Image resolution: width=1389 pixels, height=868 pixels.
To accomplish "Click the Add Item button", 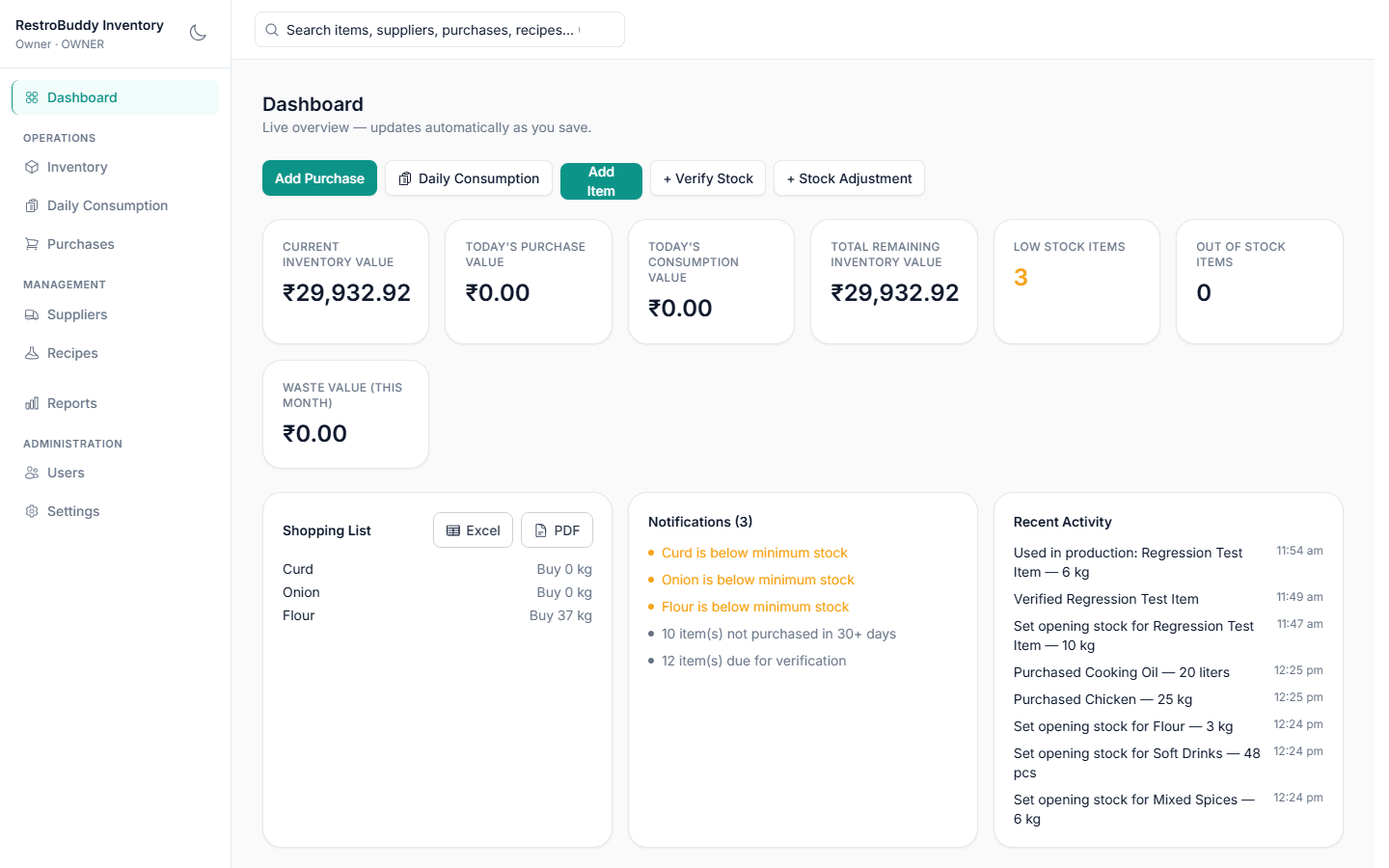I will coord(601,181).
